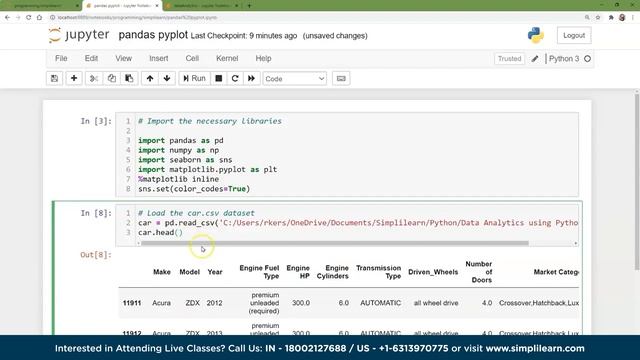Click the car.head() code line
The width and height of the screenshot is (640, 360).
tap(160, 232)
